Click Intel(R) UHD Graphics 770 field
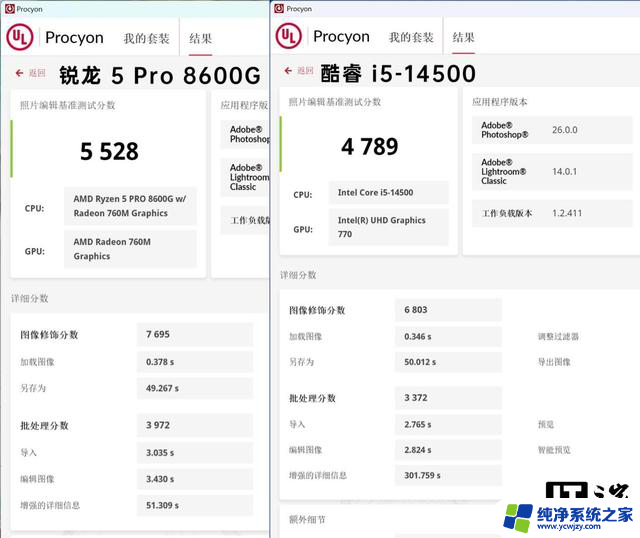The width and height of the screenshot is (640, 538). [x=389, y=227]
